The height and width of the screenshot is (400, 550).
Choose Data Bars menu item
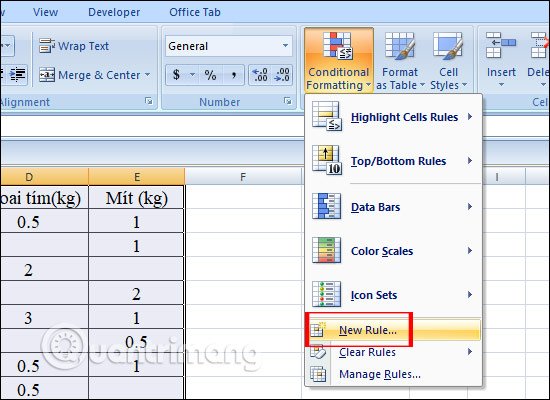tap(393, 207)
